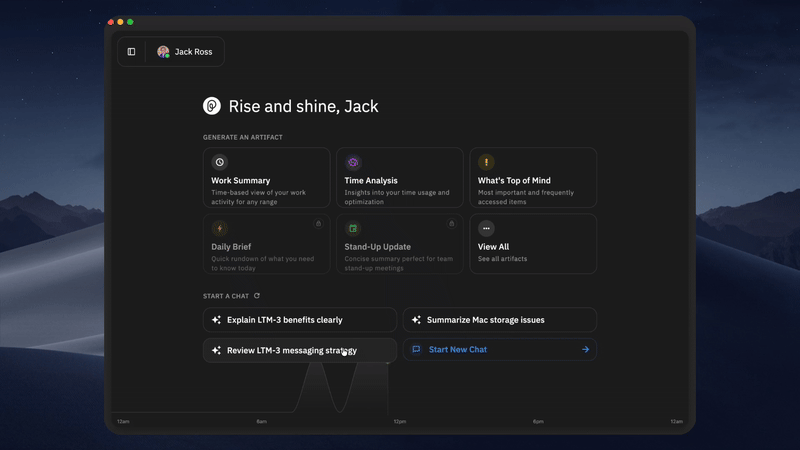The image size is (800, 450).
Task: Click the Work Summary clock icon
Action: [x=219, y=162]
